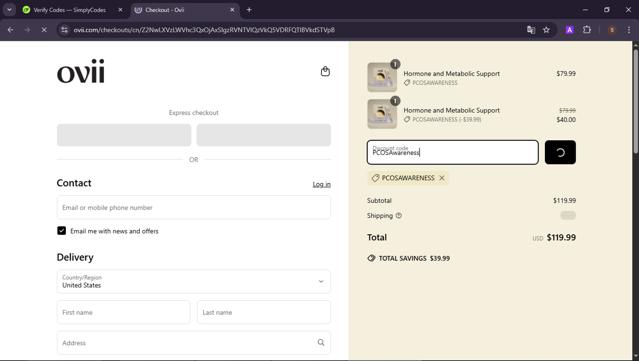This screenshot has width=639, height=361.
Task: Click the First name field
Action: [123, 312]
